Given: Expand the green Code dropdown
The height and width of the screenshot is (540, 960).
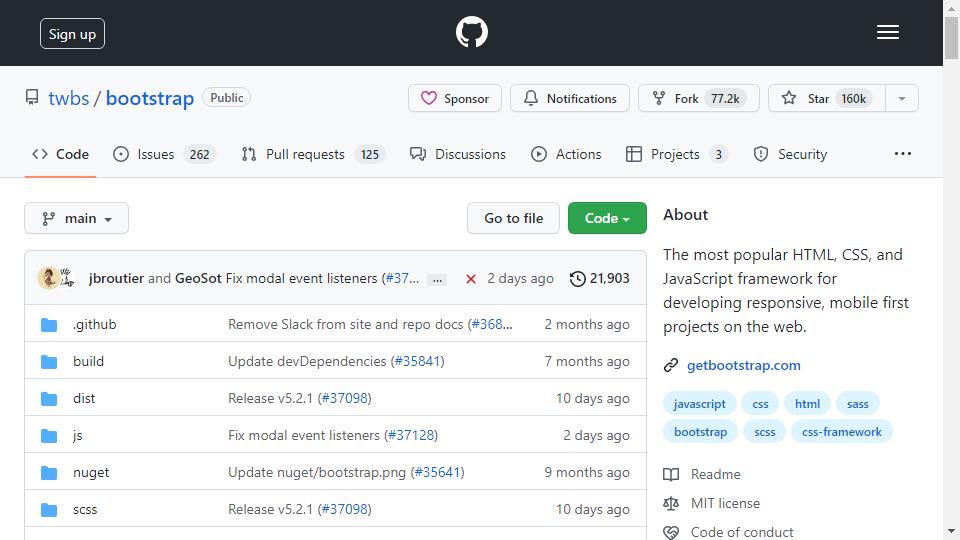Looking at the screenshot, I should tap(607, 219).
